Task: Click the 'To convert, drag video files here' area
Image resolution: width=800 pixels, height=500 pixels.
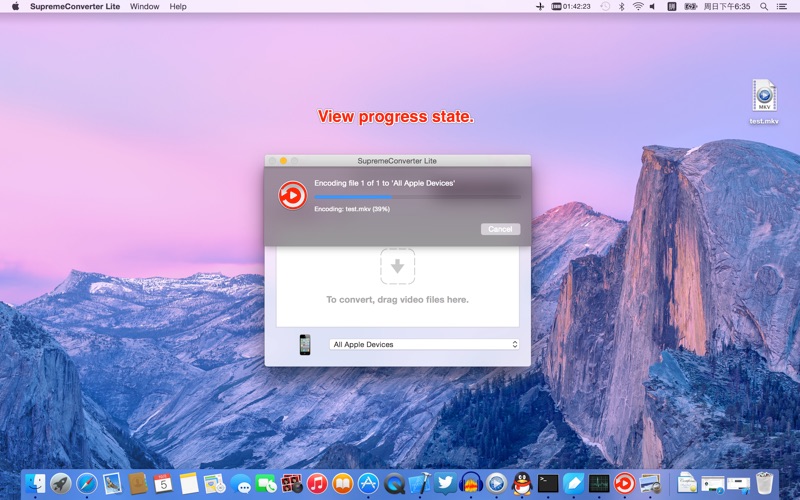Action: tap(397, 299)
